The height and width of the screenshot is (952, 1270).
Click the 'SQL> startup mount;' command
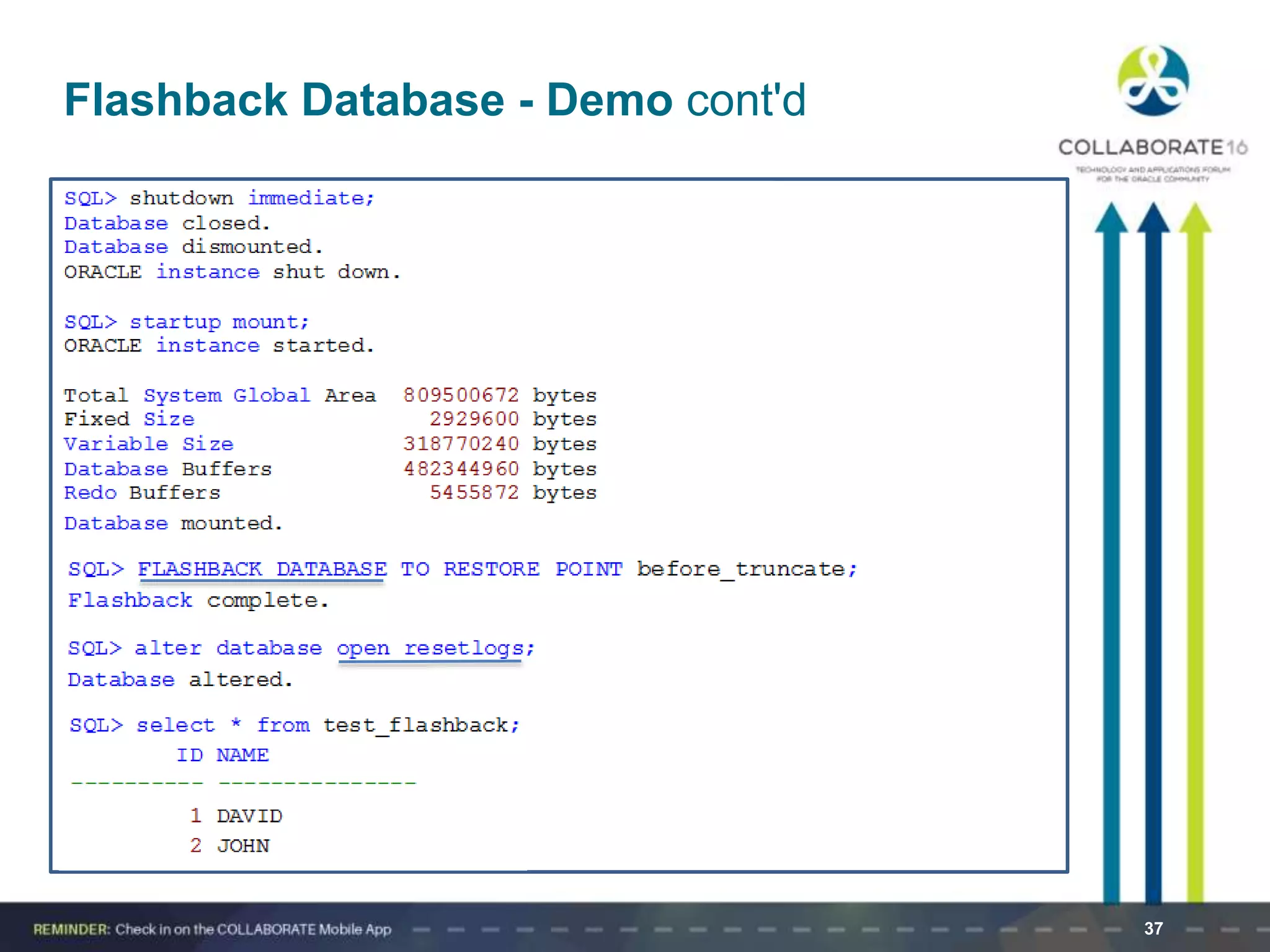click(187, 322)
